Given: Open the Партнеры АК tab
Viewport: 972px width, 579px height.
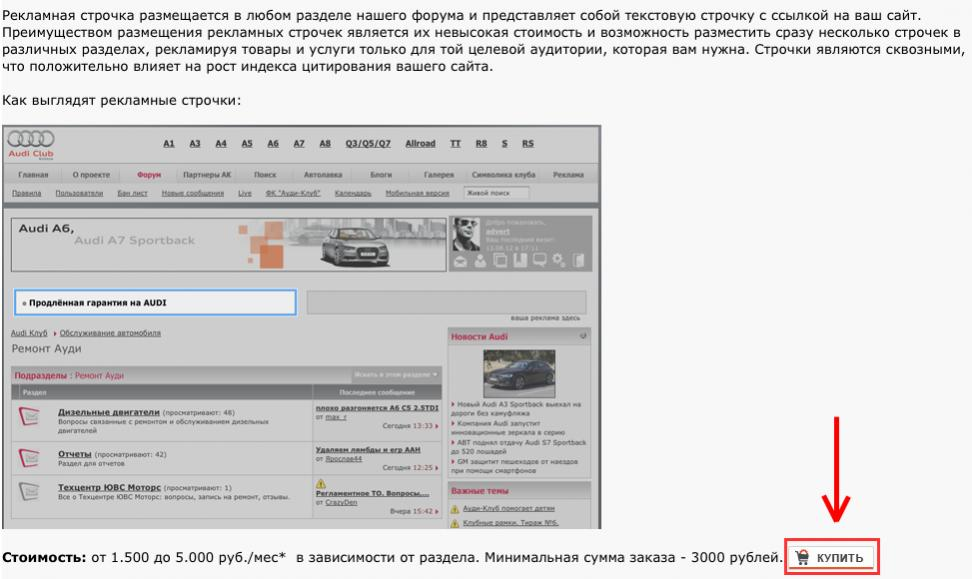Looking at the screenshot, I should pos(207,175).
